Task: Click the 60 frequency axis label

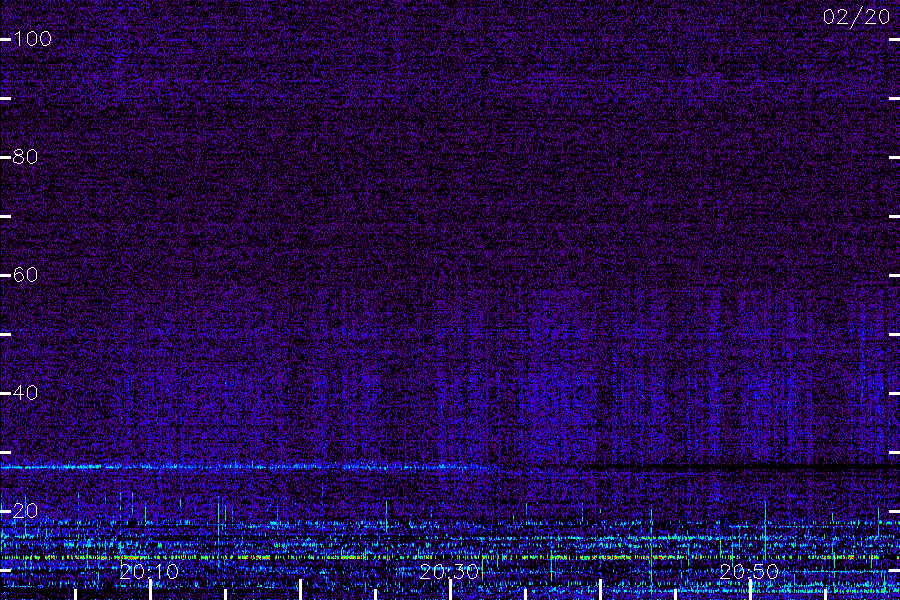Action: pos(25,275)
